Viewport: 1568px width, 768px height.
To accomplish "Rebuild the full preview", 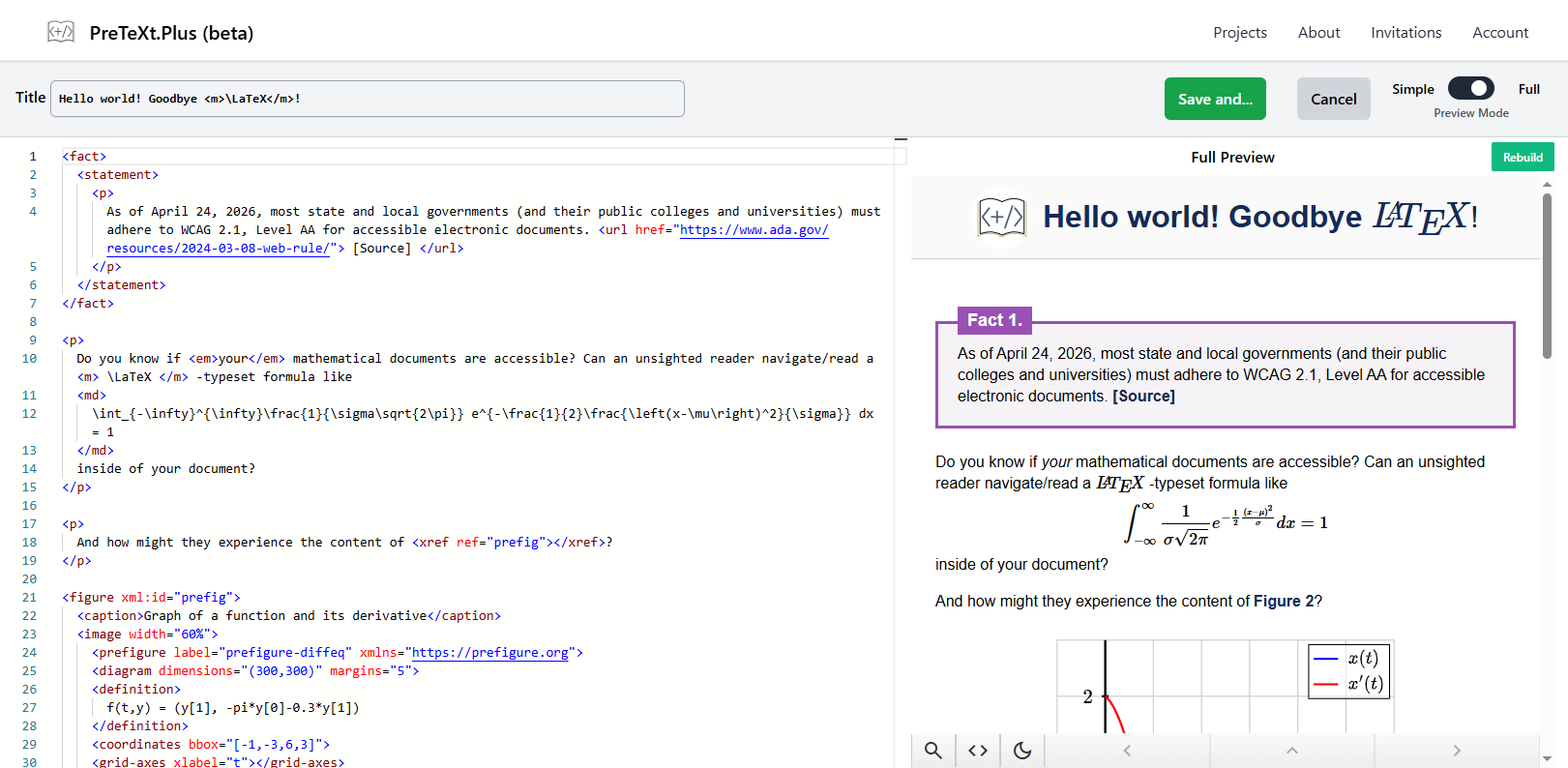I will 1523,157.
